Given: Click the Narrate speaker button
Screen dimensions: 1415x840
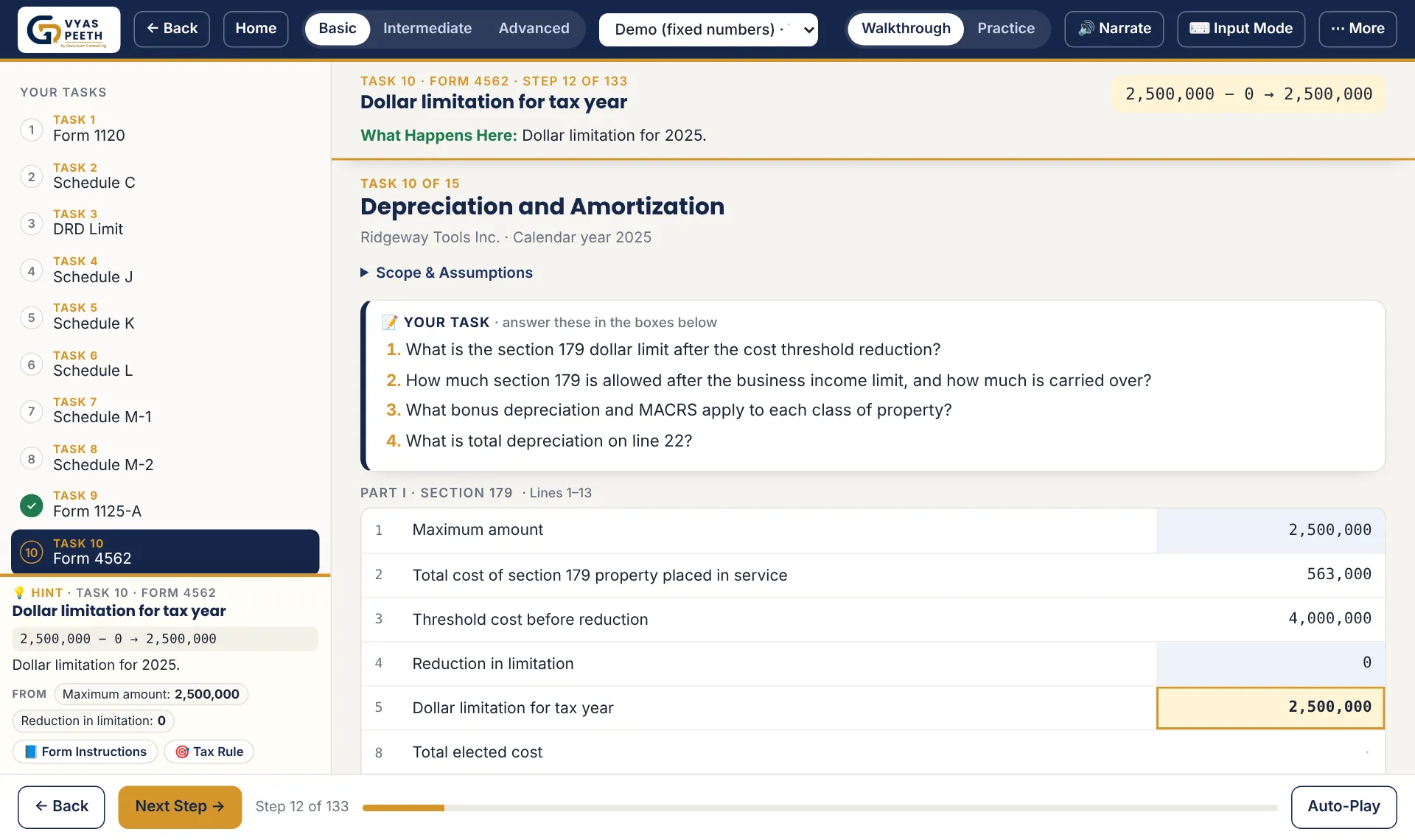Looking at the screenshot, I should (1114, 29).
